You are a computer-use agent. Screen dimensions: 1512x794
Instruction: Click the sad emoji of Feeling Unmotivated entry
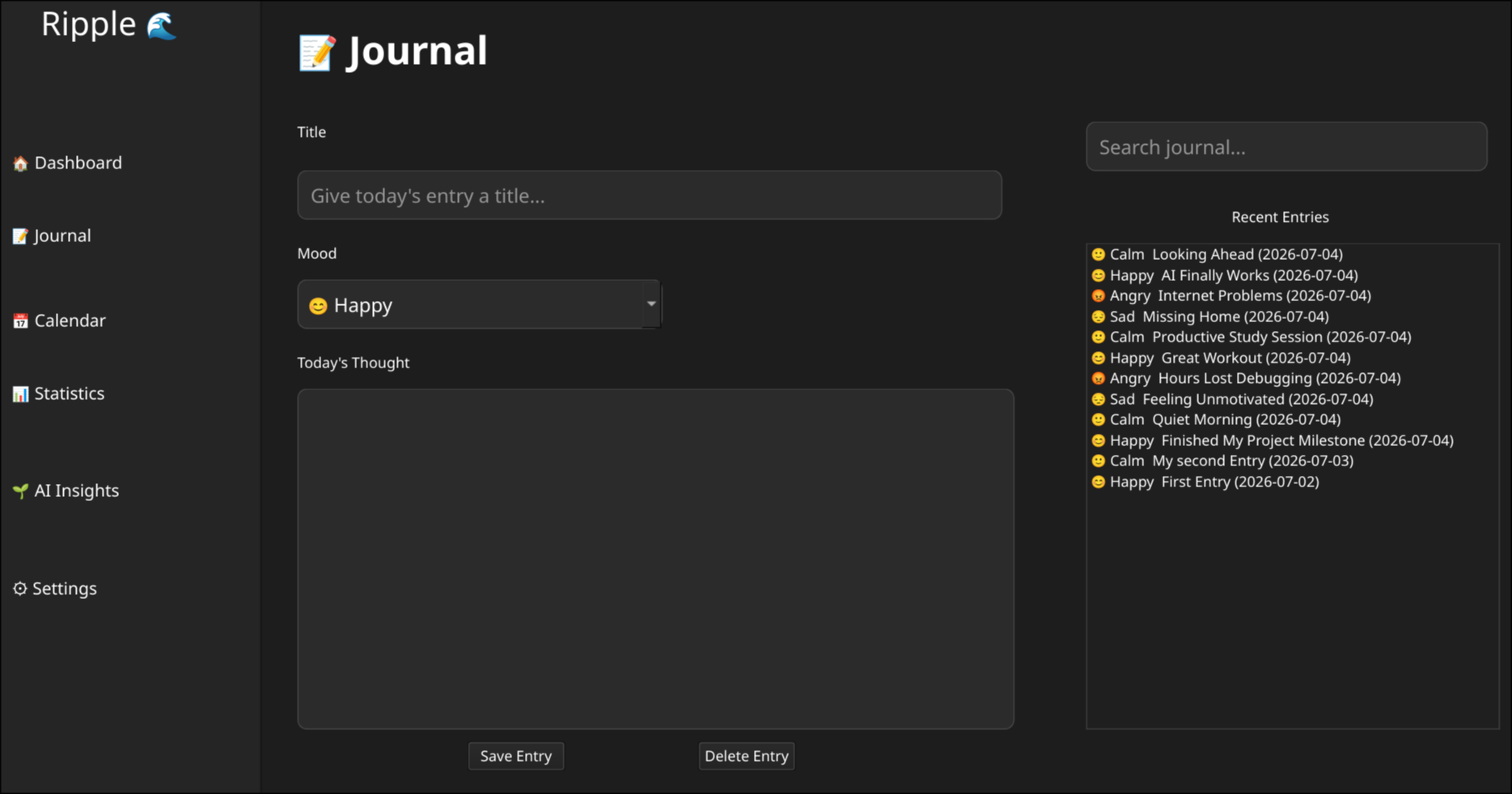pyautogui.click(x=1098, y=400)
